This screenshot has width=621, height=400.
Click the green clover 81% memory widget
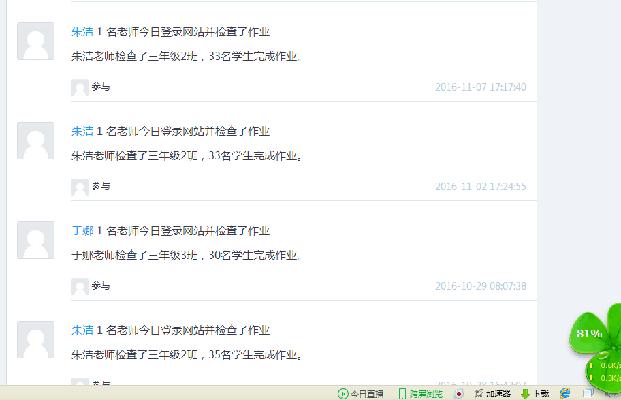[590, 333]
